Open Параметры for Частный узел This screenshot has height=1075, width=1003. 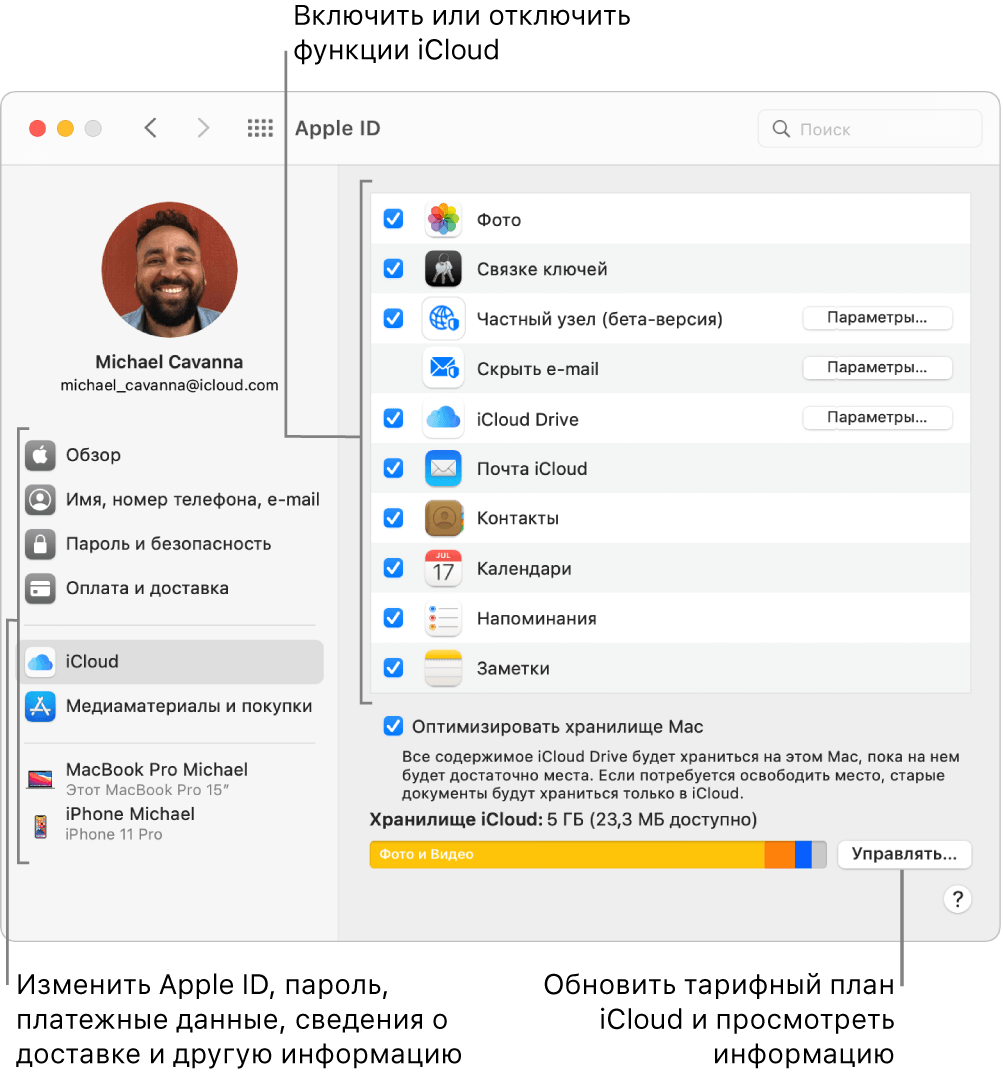click(877, 318)
